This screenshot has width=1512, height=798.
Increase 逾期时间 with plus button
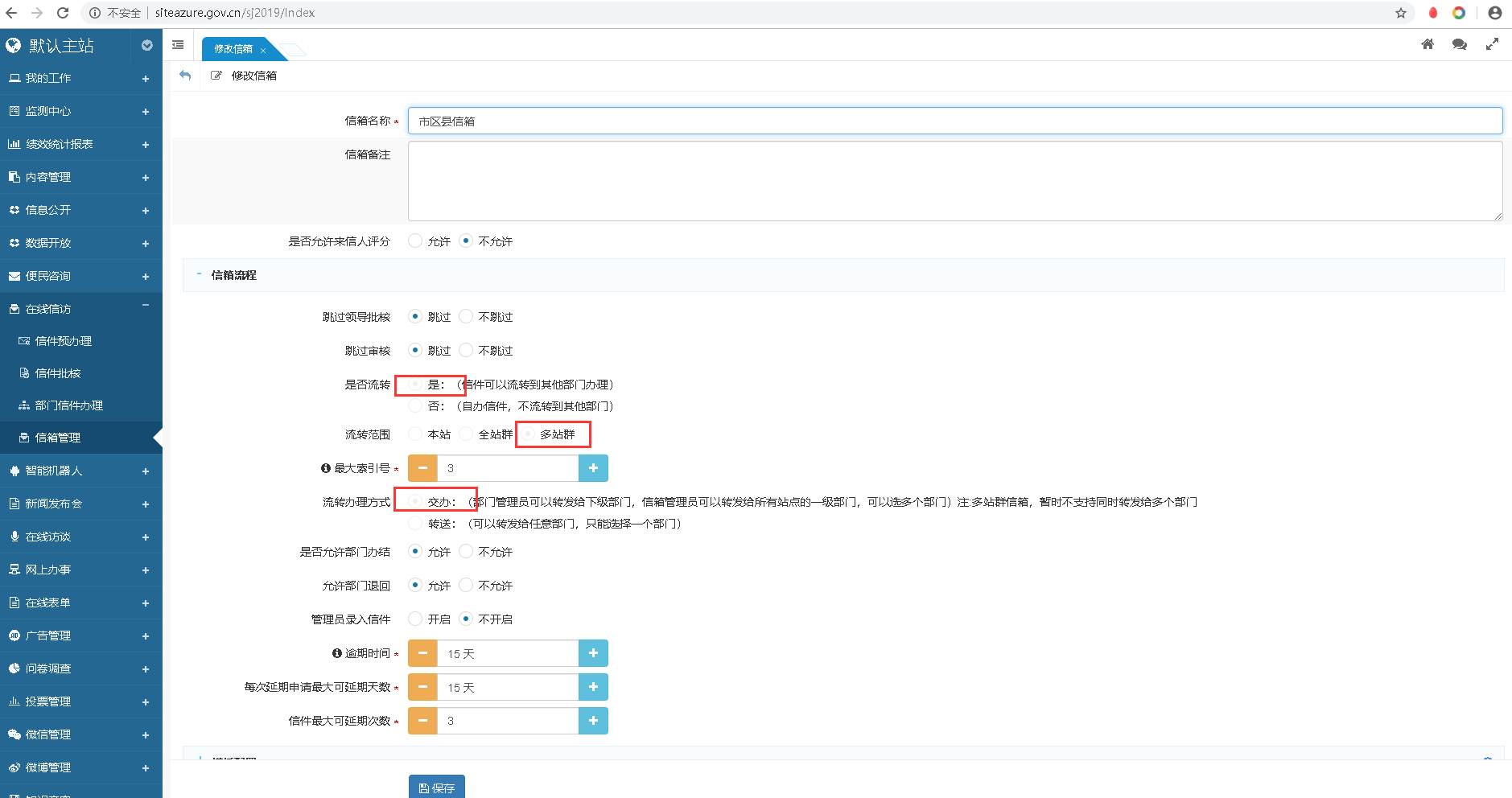tap(593, 653)
